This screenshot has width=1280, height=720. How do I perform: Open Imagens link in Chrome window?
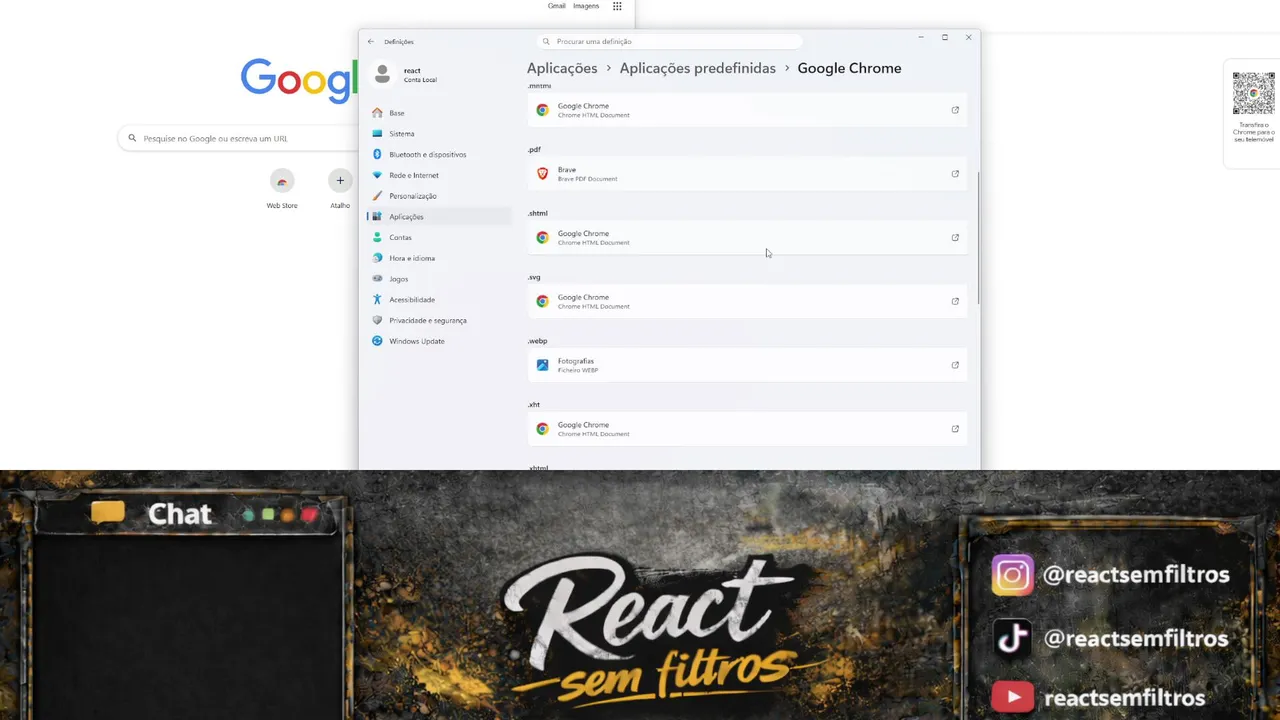pyautogui.click(x=586, y=6)
